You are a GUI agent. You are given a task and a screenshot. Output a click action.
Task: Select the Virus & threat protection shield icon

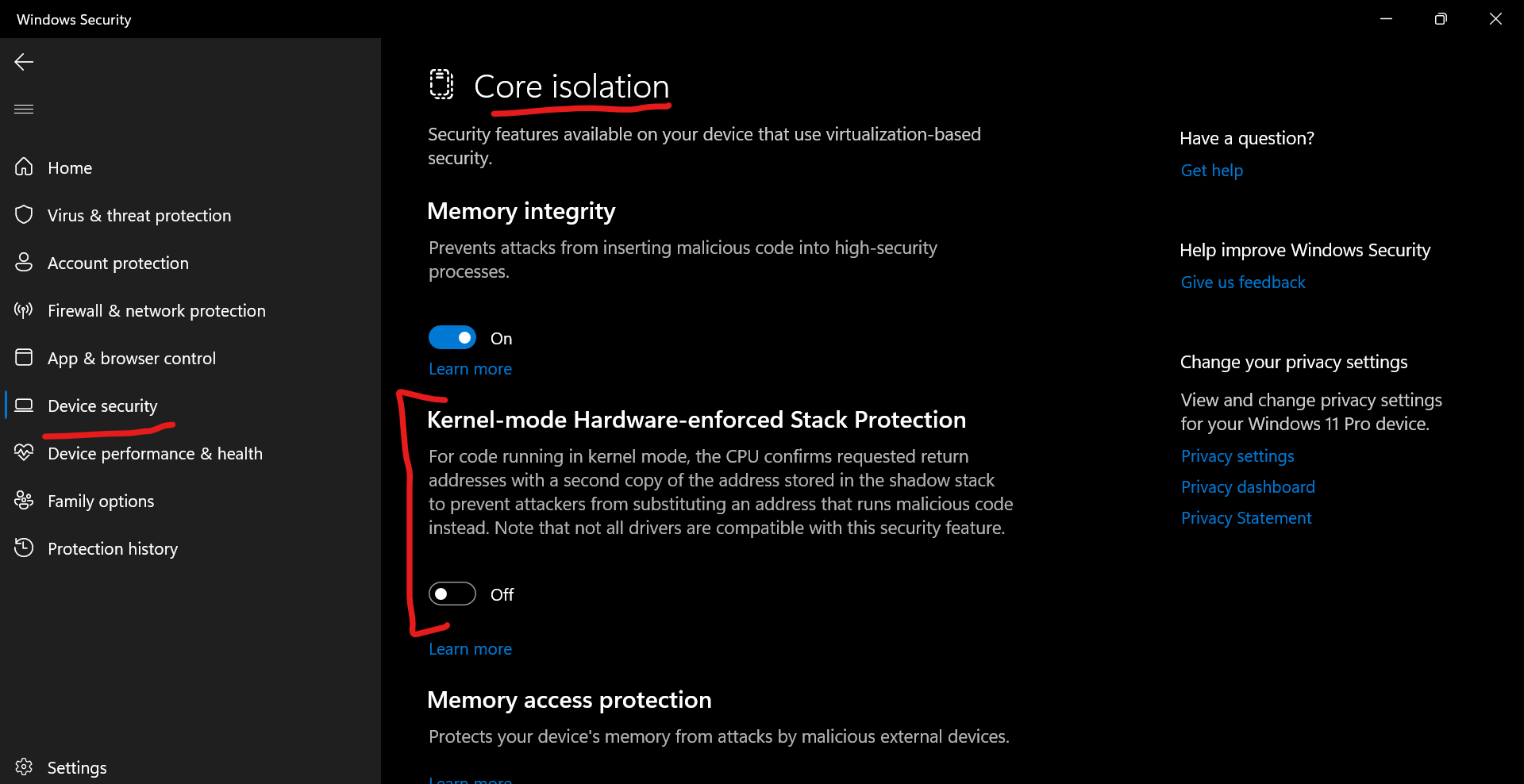[x=24, y=214]
